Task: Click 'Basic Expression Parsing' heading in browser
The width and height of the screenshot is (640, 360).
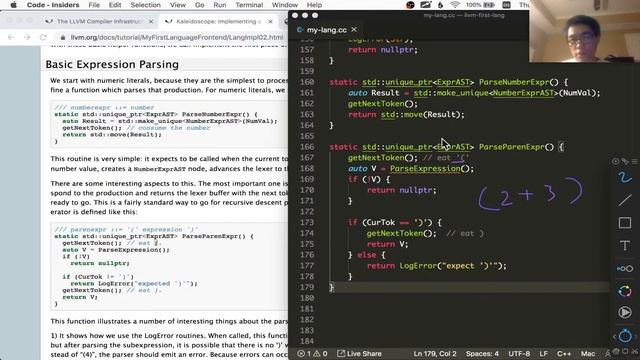Action: (x=112, y=64)
